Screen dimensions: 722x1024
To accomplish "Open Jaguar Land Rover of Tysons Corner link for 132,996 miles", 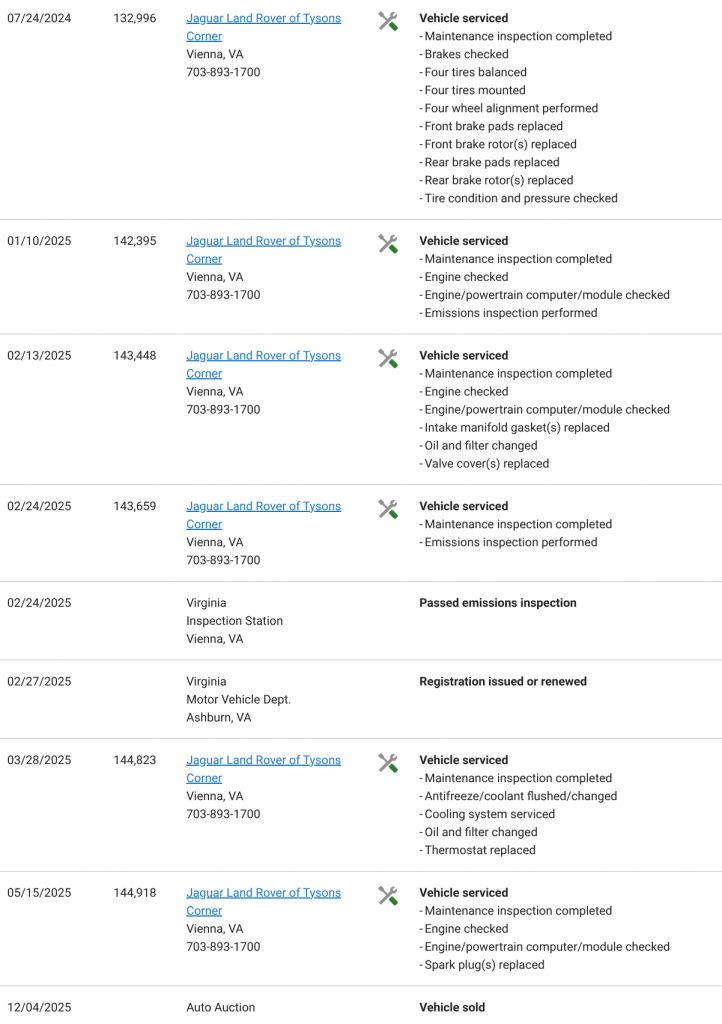I will (x=263, y=27).
